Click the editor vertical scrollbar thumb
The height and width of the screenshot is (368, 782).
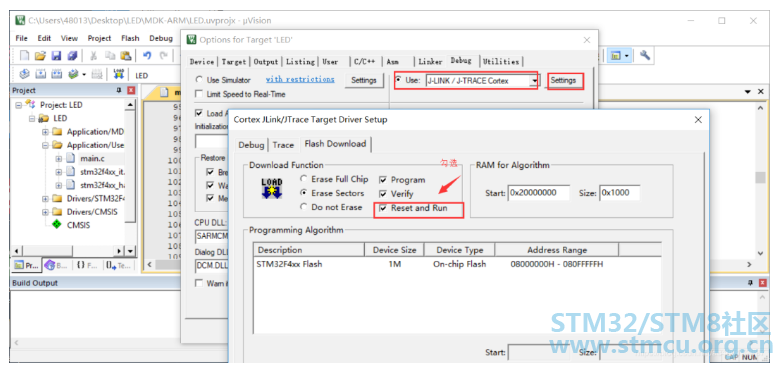pyautogui.click(x=761, y=178)
